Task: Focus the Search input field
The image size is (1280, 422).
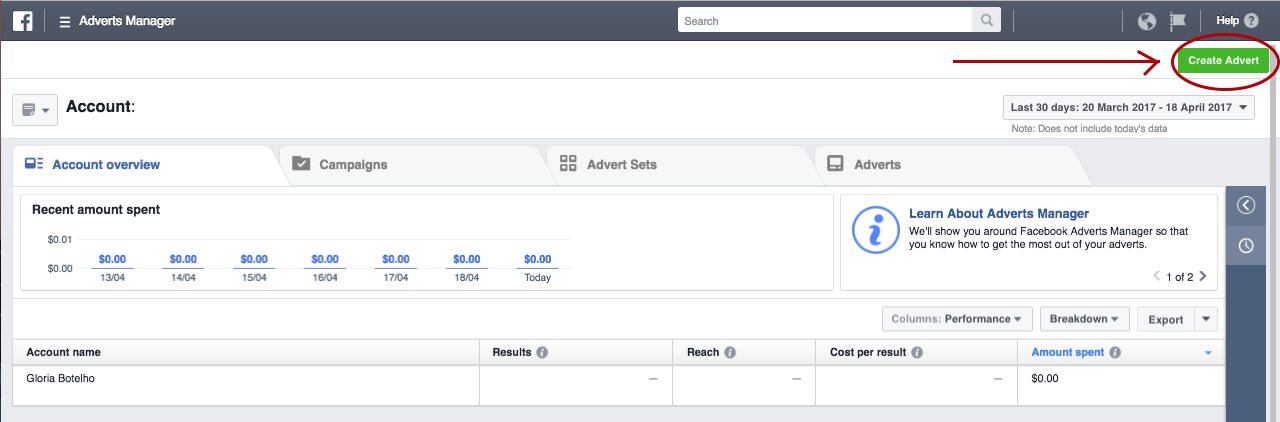Action: click(825, 20)
